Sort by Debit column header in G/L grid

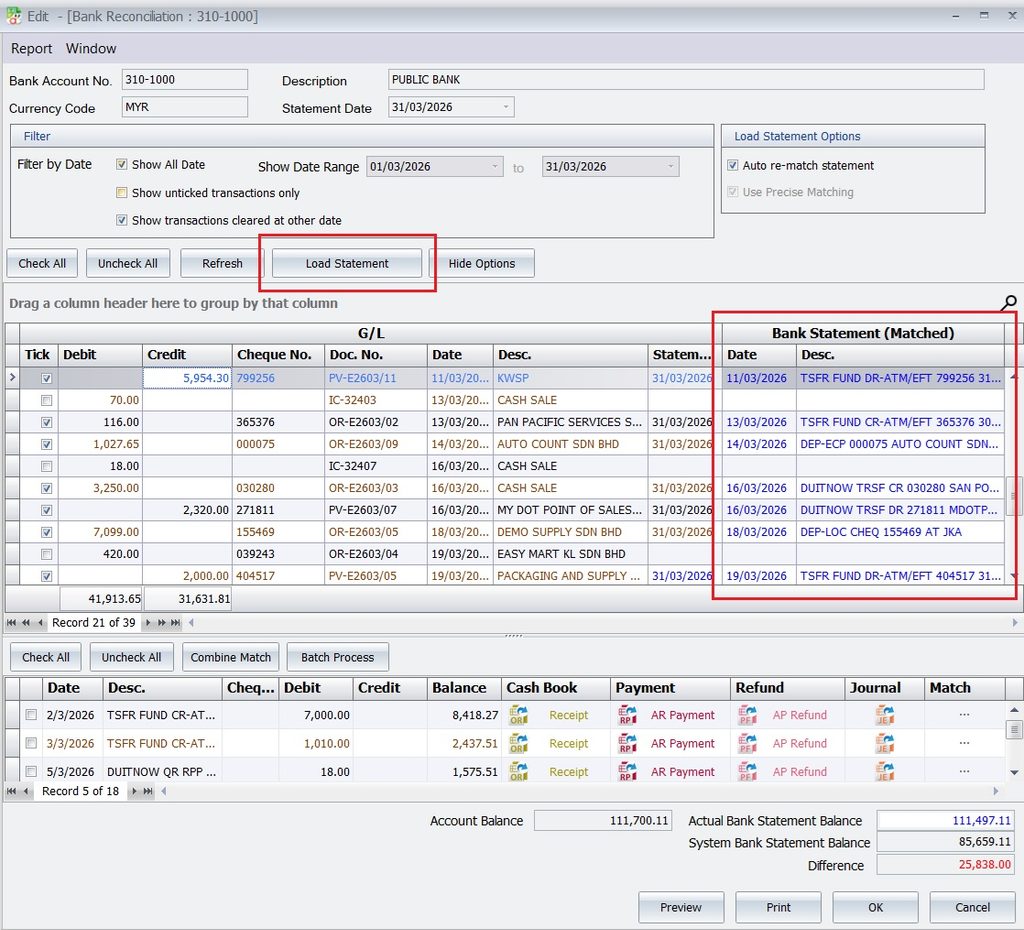(100, 355)
